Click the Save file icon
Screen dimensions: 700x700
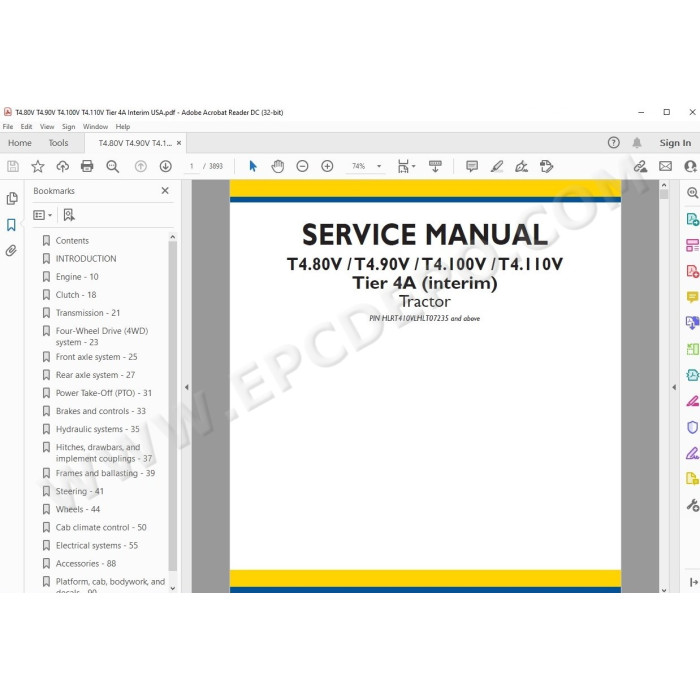pyautogui.click(x=13, y=167)
